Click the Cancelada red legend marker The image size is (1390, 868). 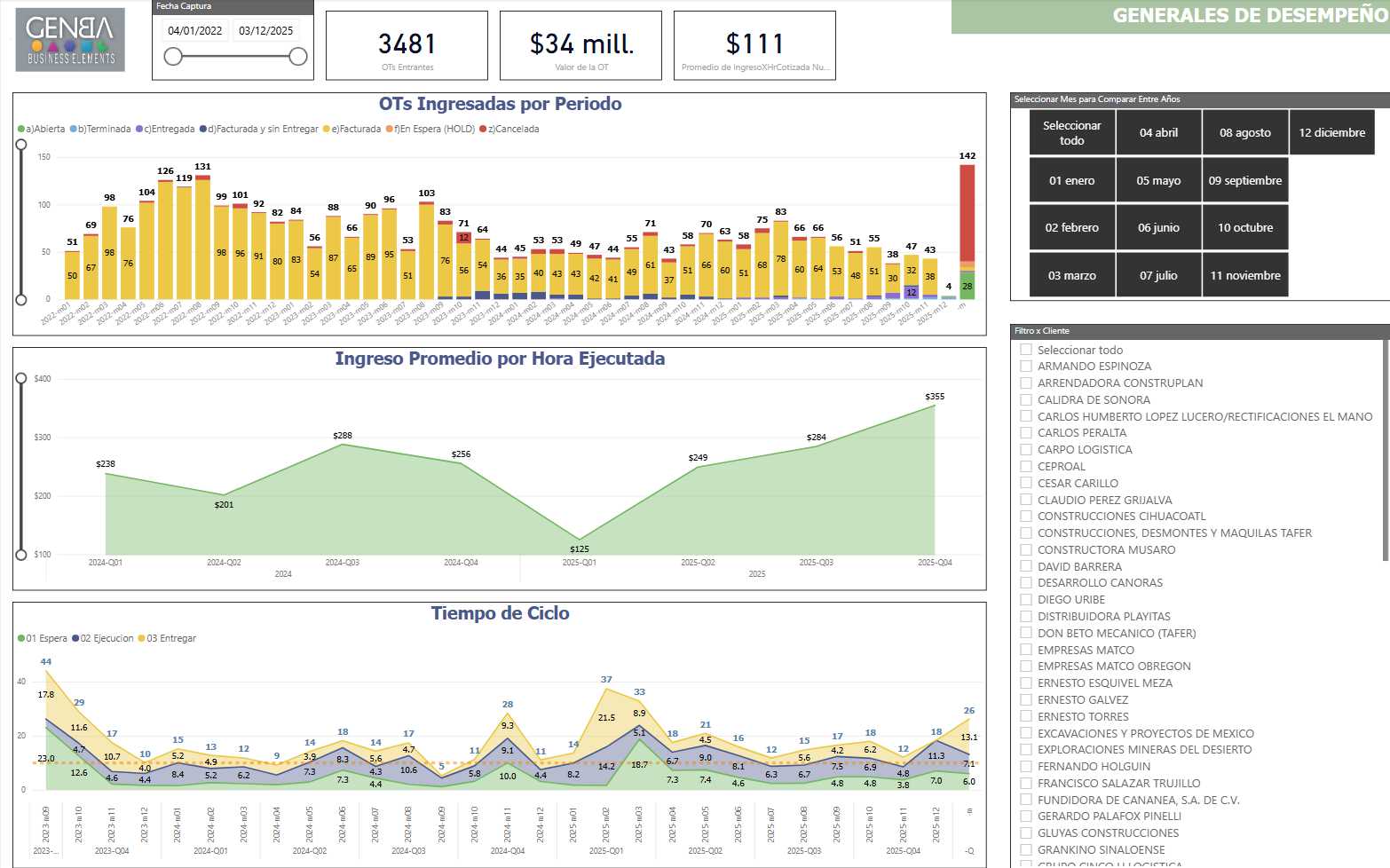click(483, 130)
